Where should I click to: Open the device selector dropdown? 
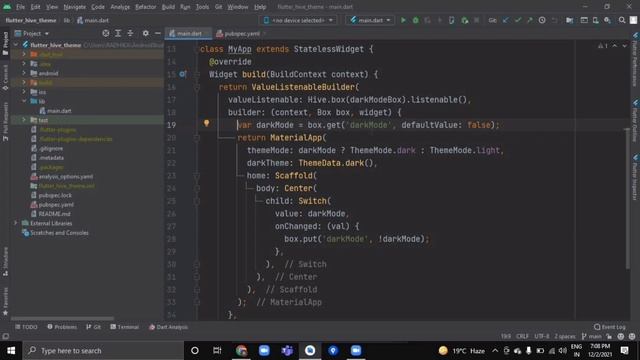[x=298, y=20]
